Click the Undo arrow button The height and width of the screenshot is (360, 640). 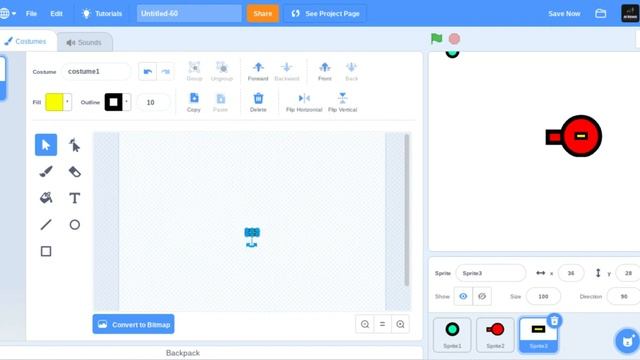[x=147, y=72]
